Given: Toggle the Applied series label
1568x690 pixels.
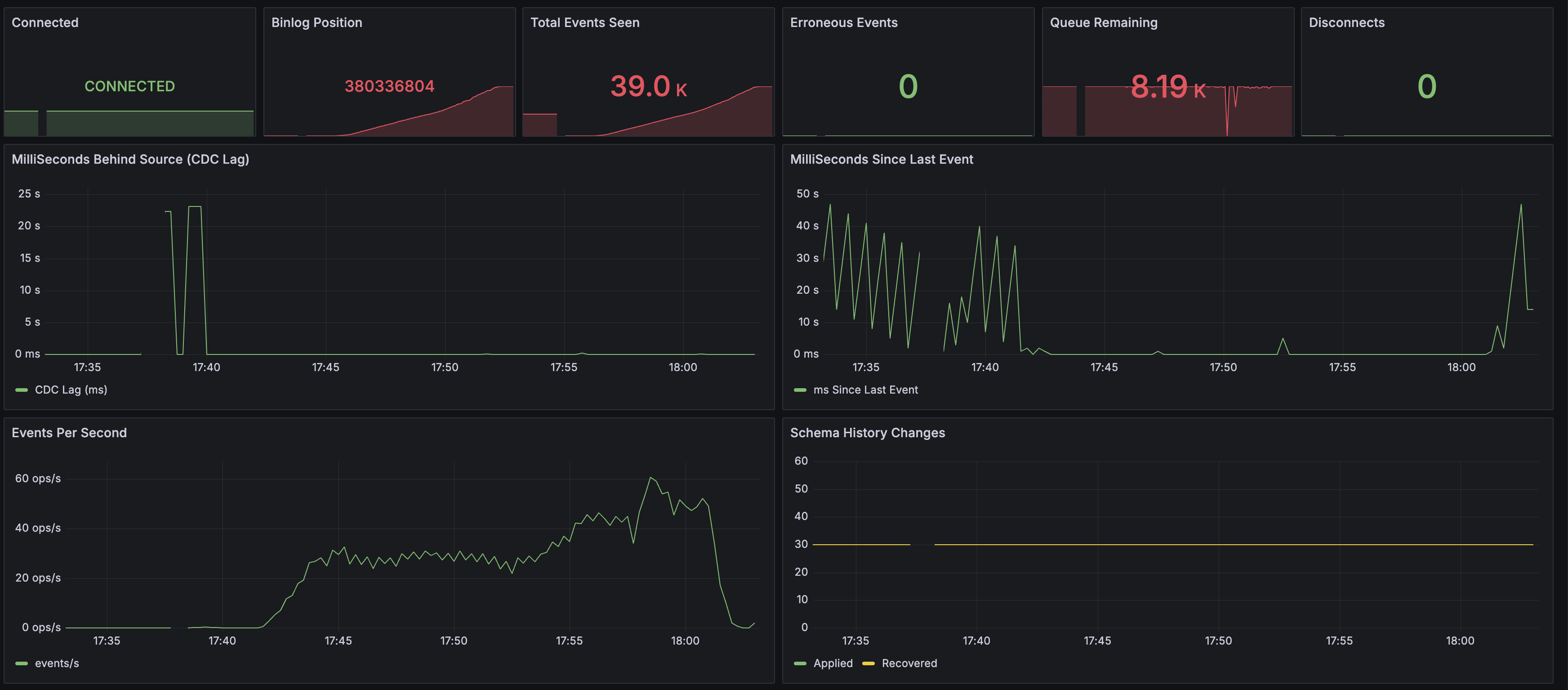Looking at the screenshot, I should (833, 663).
